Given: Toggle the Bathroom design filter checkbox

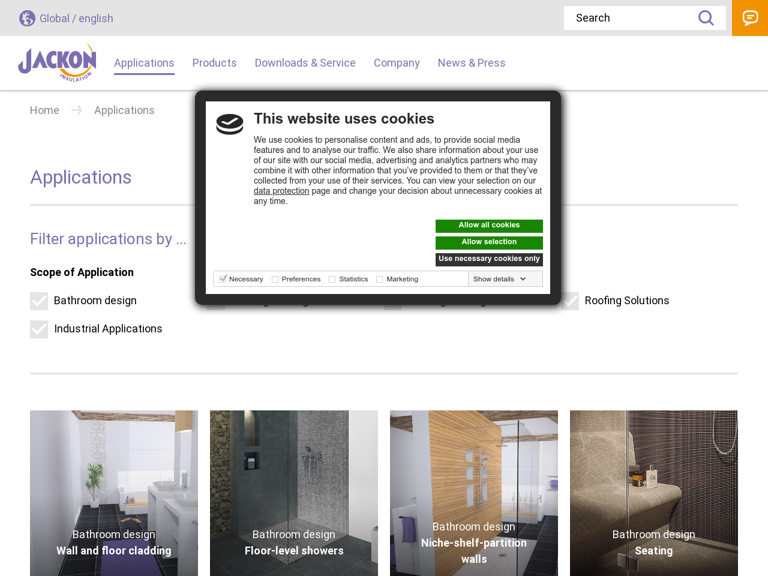Looking at the screenshot, I should coord(39,301).
